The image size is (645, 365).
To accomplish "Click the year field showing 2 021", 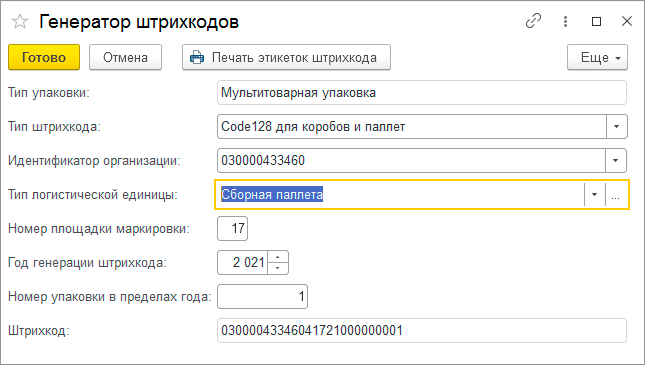I will coord(243,263).
